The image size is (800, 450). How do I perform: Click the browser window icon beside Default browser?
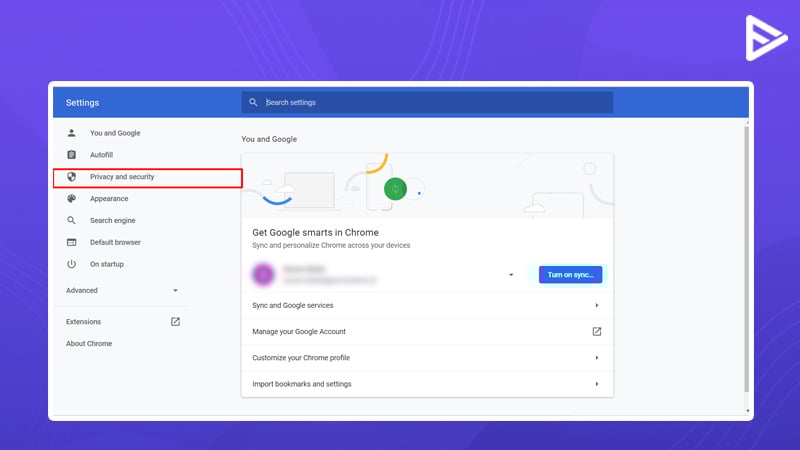(x=71, y=242)
